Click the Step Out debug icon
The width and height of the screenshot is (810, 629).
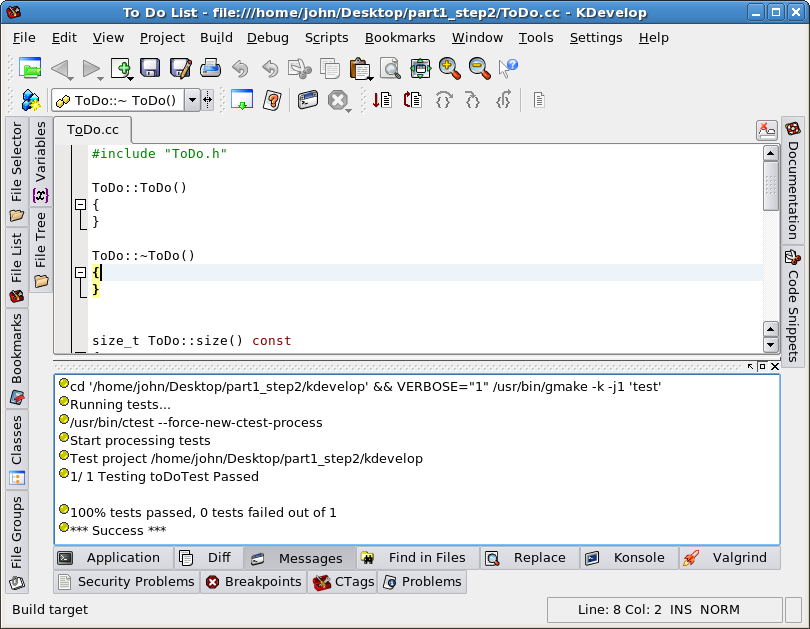503,100
